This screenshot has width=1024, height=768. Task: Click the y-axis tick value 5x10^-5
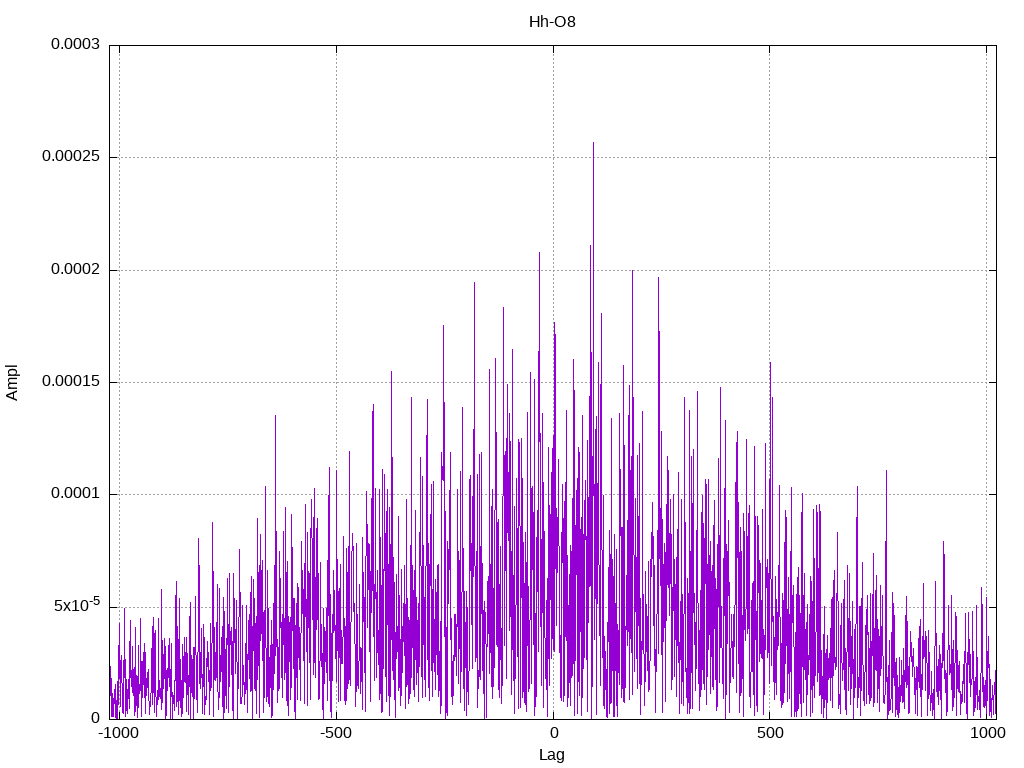77,605
